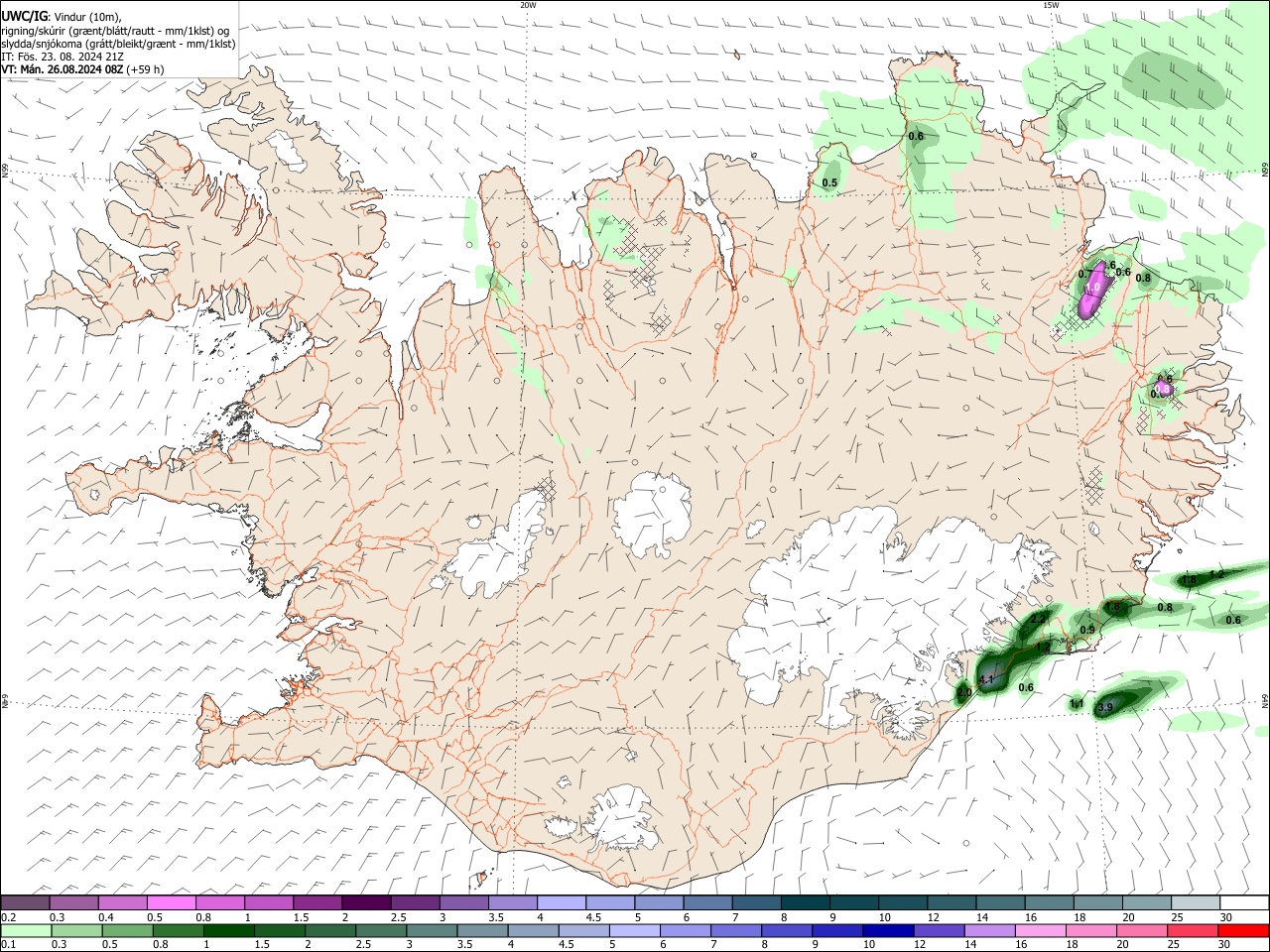This screenshot has width=1270, height=952.
Task: Click the 4.1 precipitation value on southeast coast
Action: 986,679
